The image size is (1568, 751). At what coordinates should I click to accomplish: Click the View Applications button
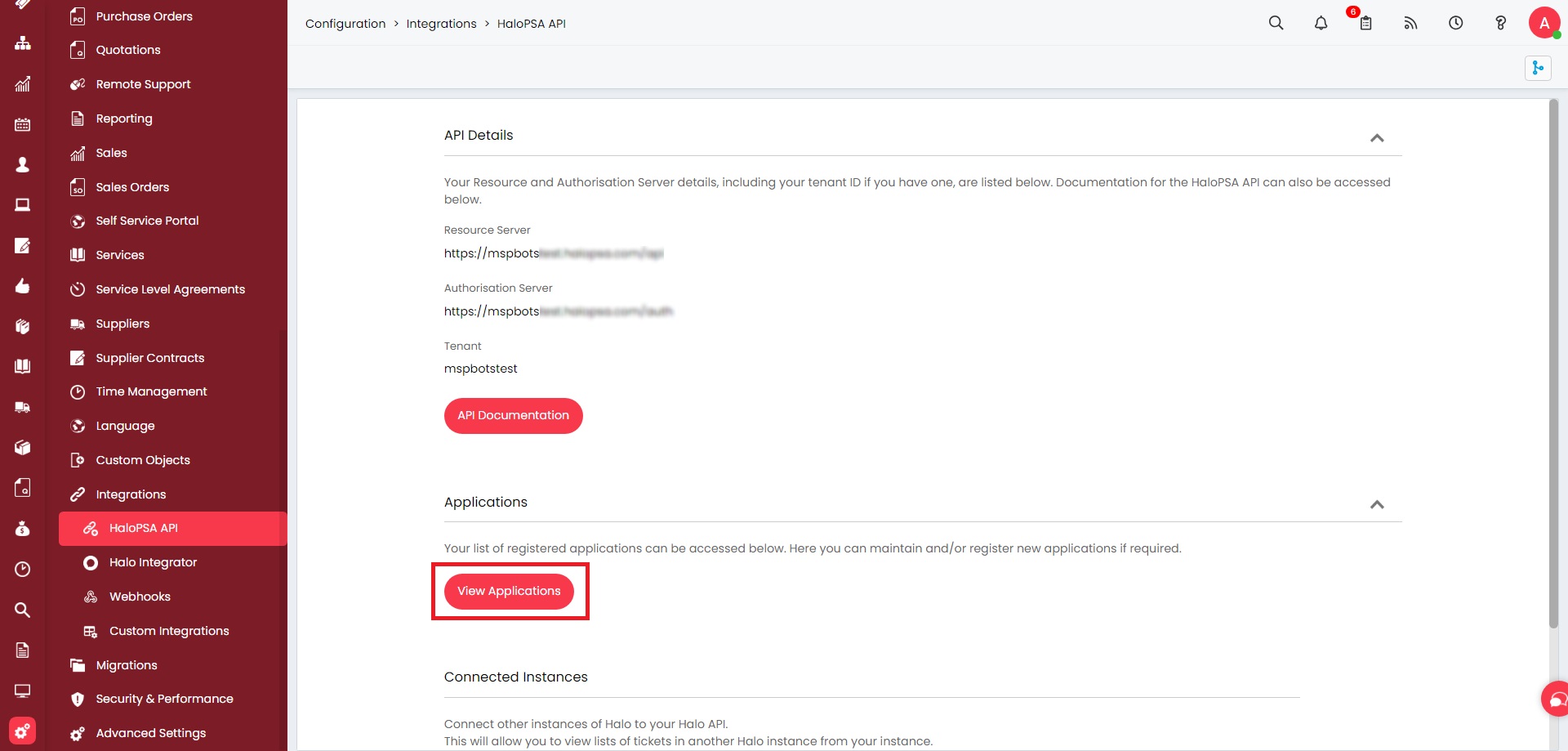509,591
